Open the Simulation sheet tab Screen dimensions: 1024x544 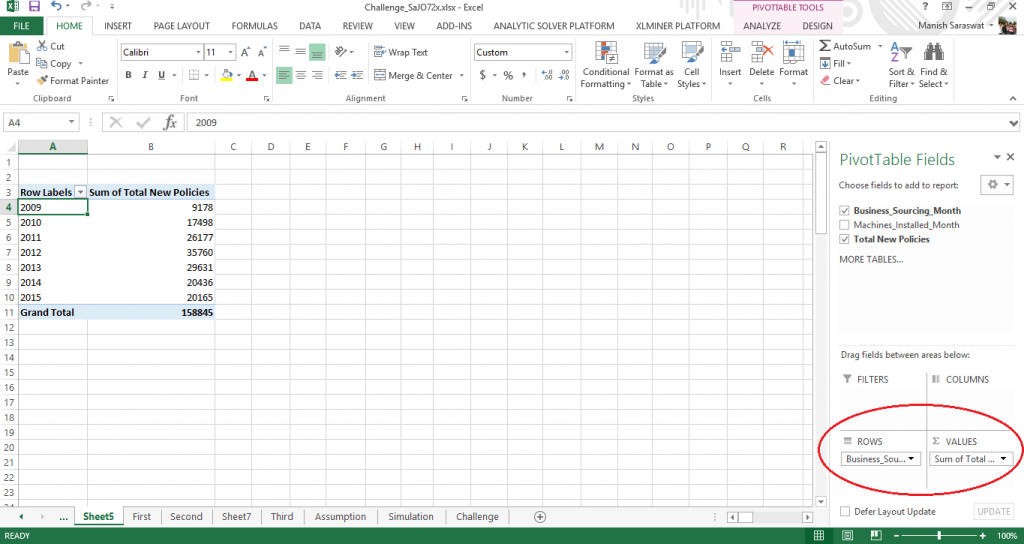411,517
